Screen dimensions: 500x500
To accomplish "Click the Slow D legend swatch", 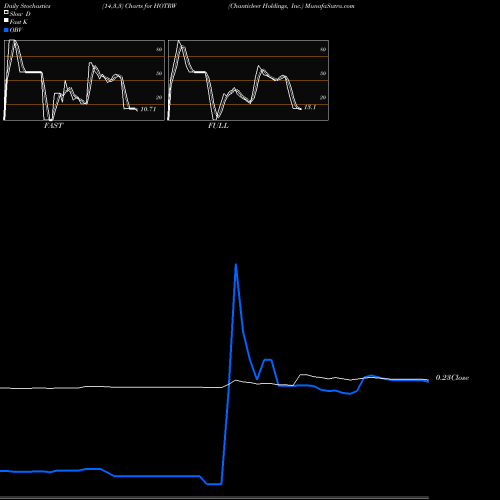I will (6, 13).
